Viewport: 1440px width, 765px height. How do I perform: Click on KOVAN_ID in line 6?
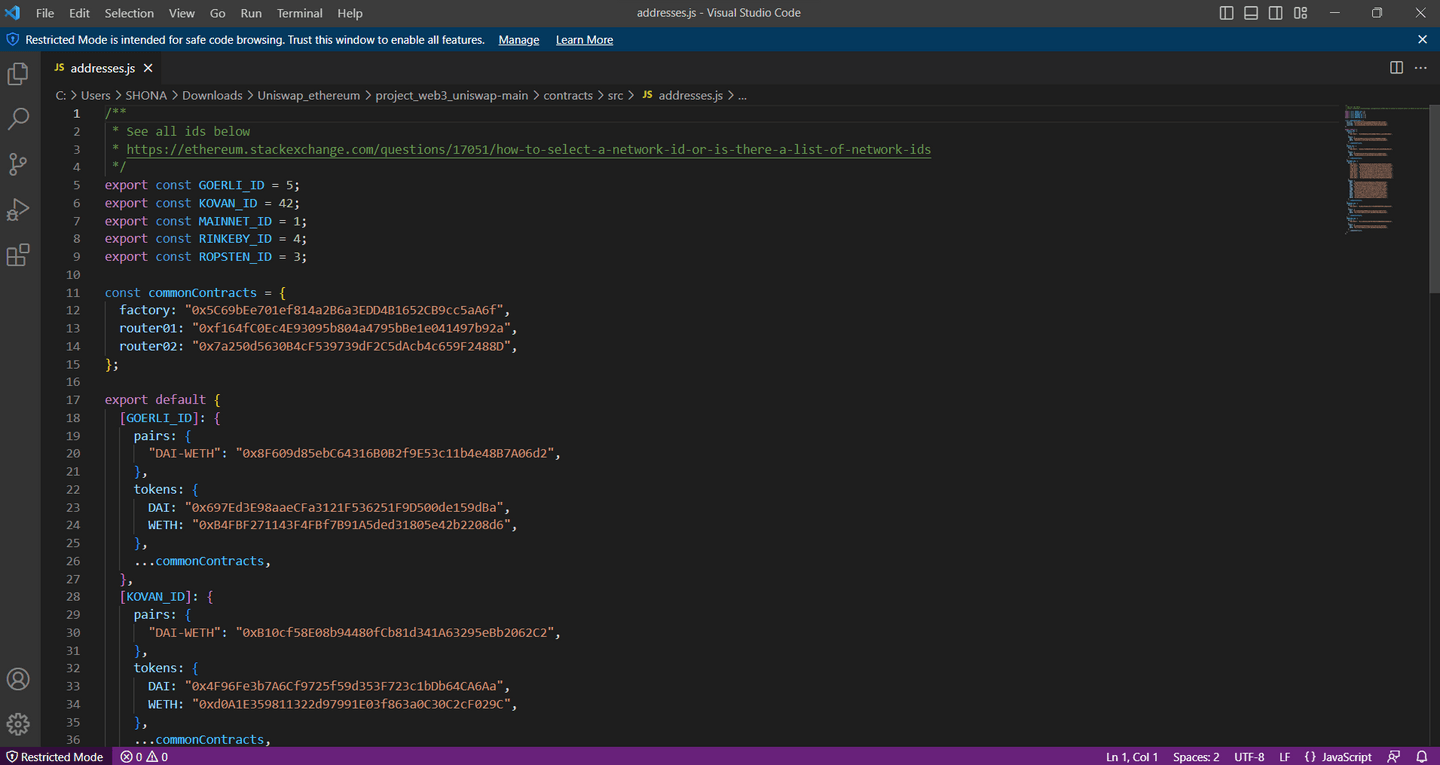click(x=228, y=203)
